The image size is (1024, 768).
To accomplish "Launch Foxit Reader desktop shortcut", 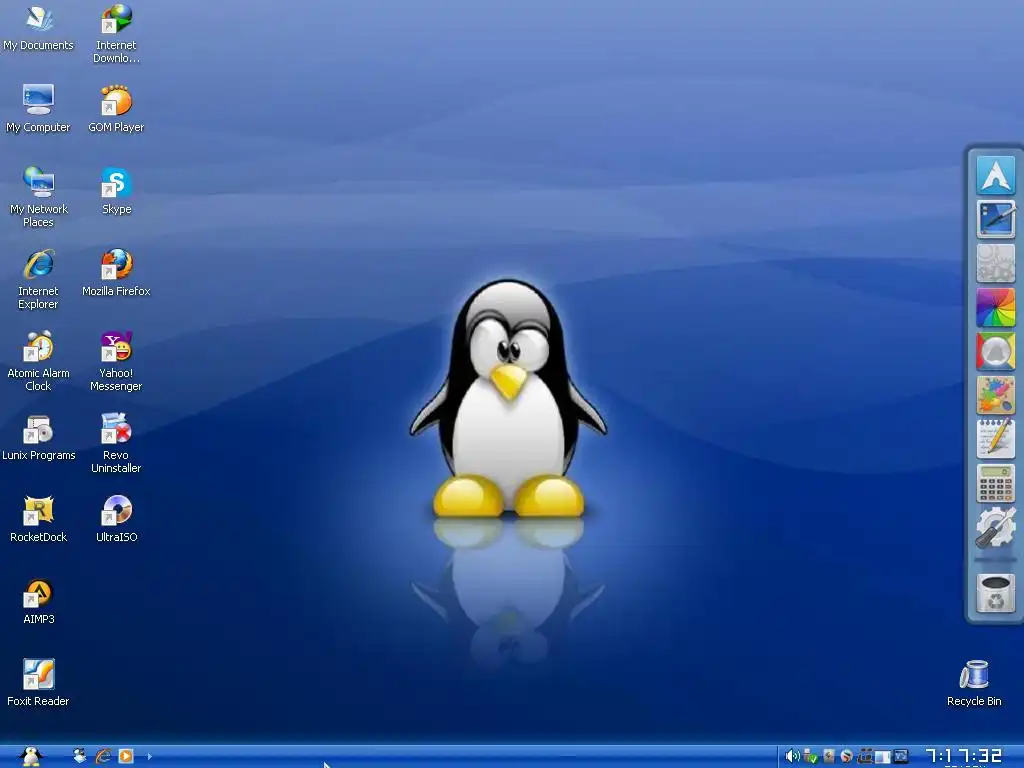I will (39, 682).
